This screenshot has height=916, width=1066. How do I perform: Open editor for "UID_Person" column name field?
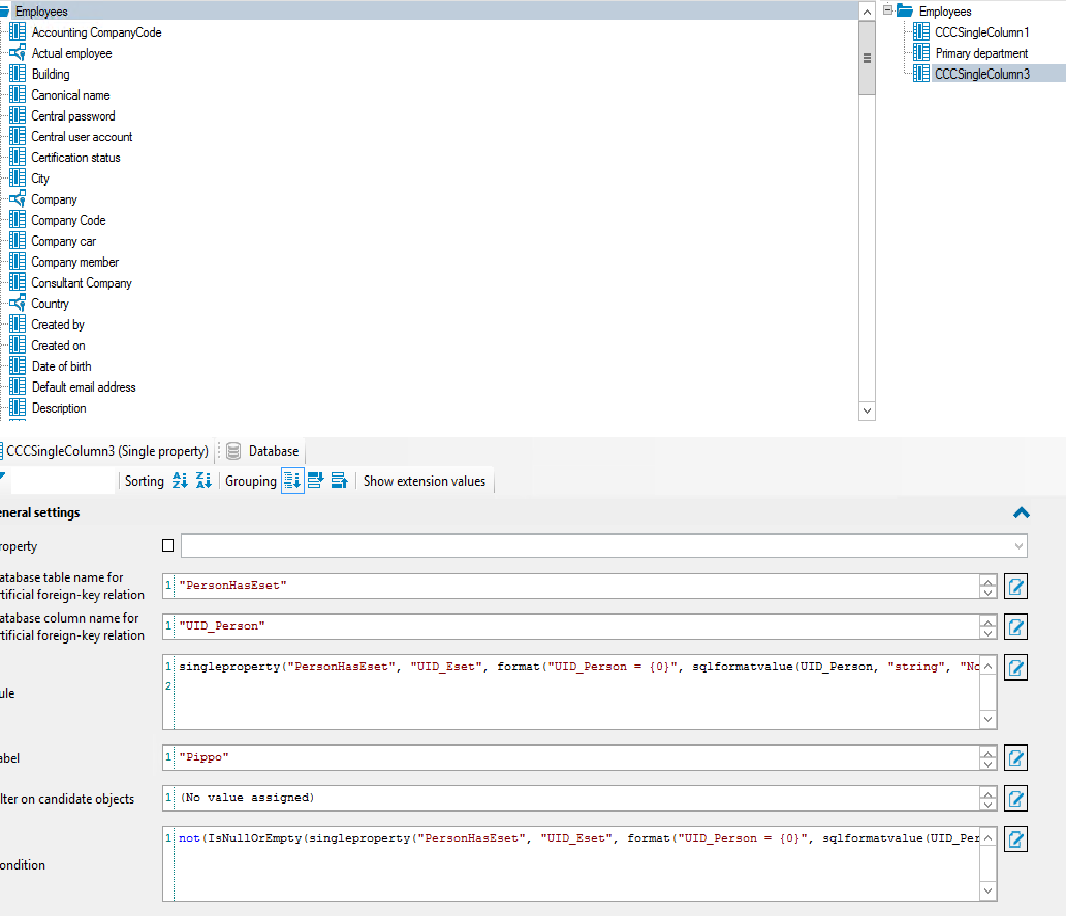1016,627
